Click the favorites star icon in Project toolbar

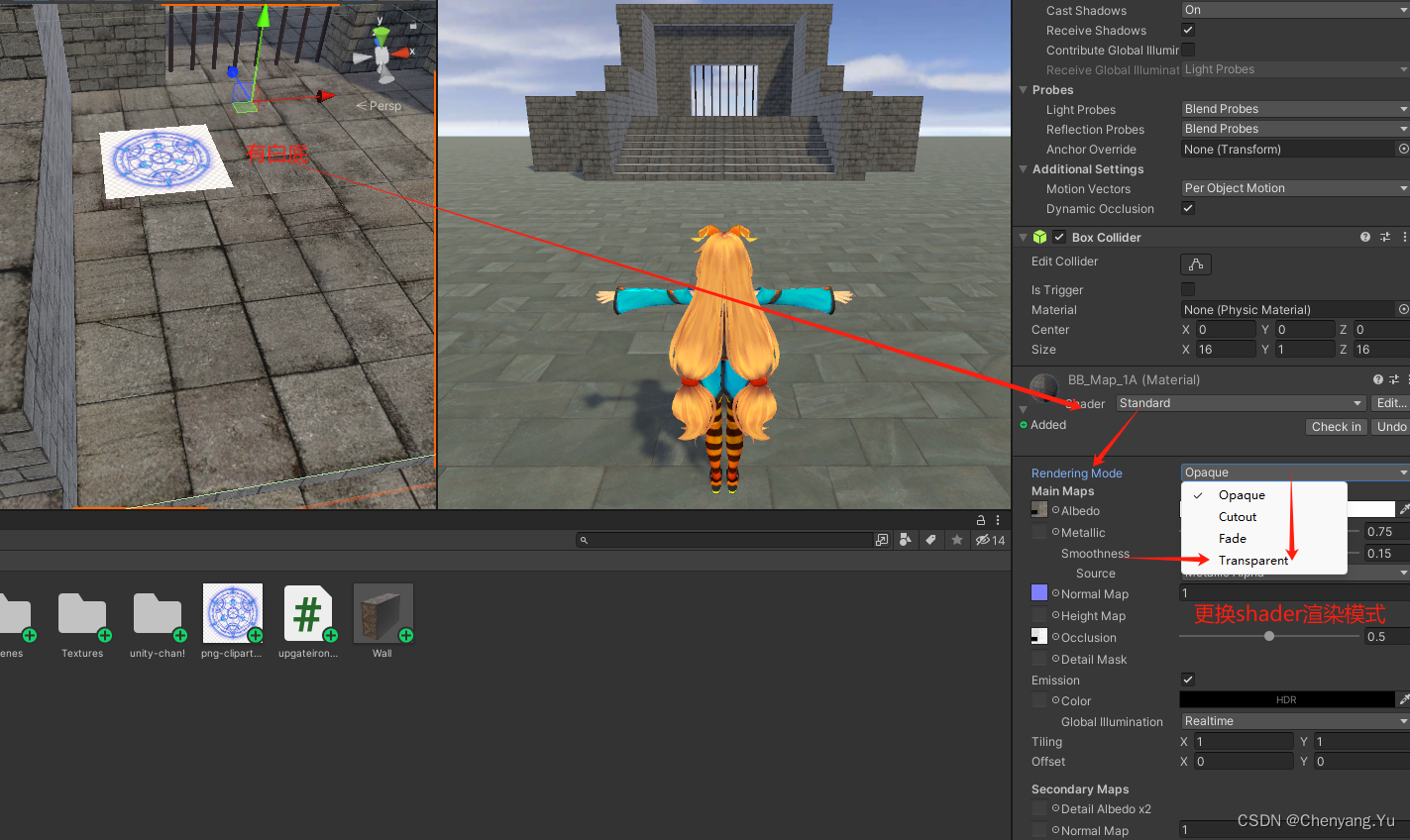tap(956, 540)
